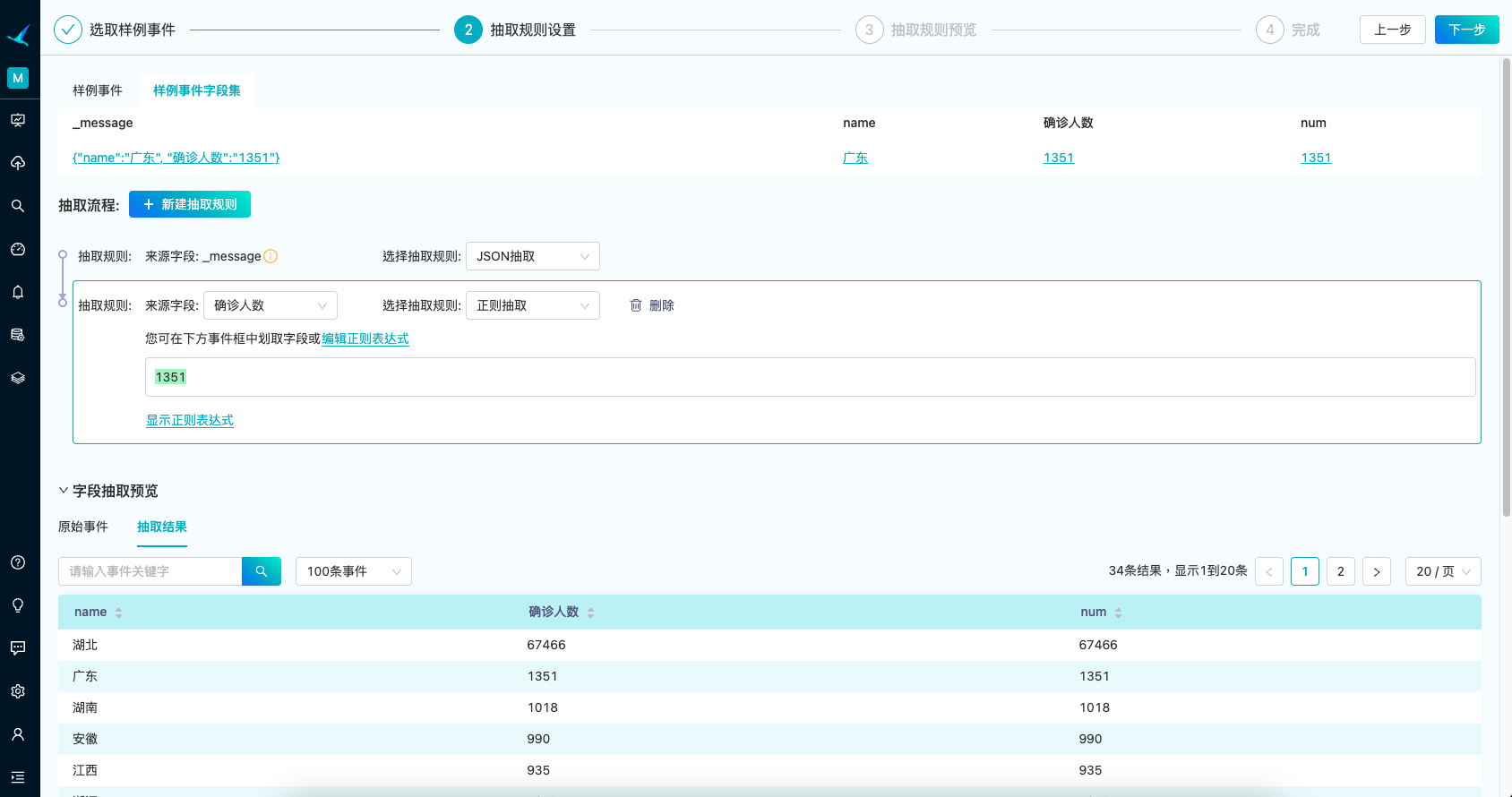Open the dashboard gauge icon in sidebar
The height and width of the screenshot is (797, 1512).
pos(18,249)
